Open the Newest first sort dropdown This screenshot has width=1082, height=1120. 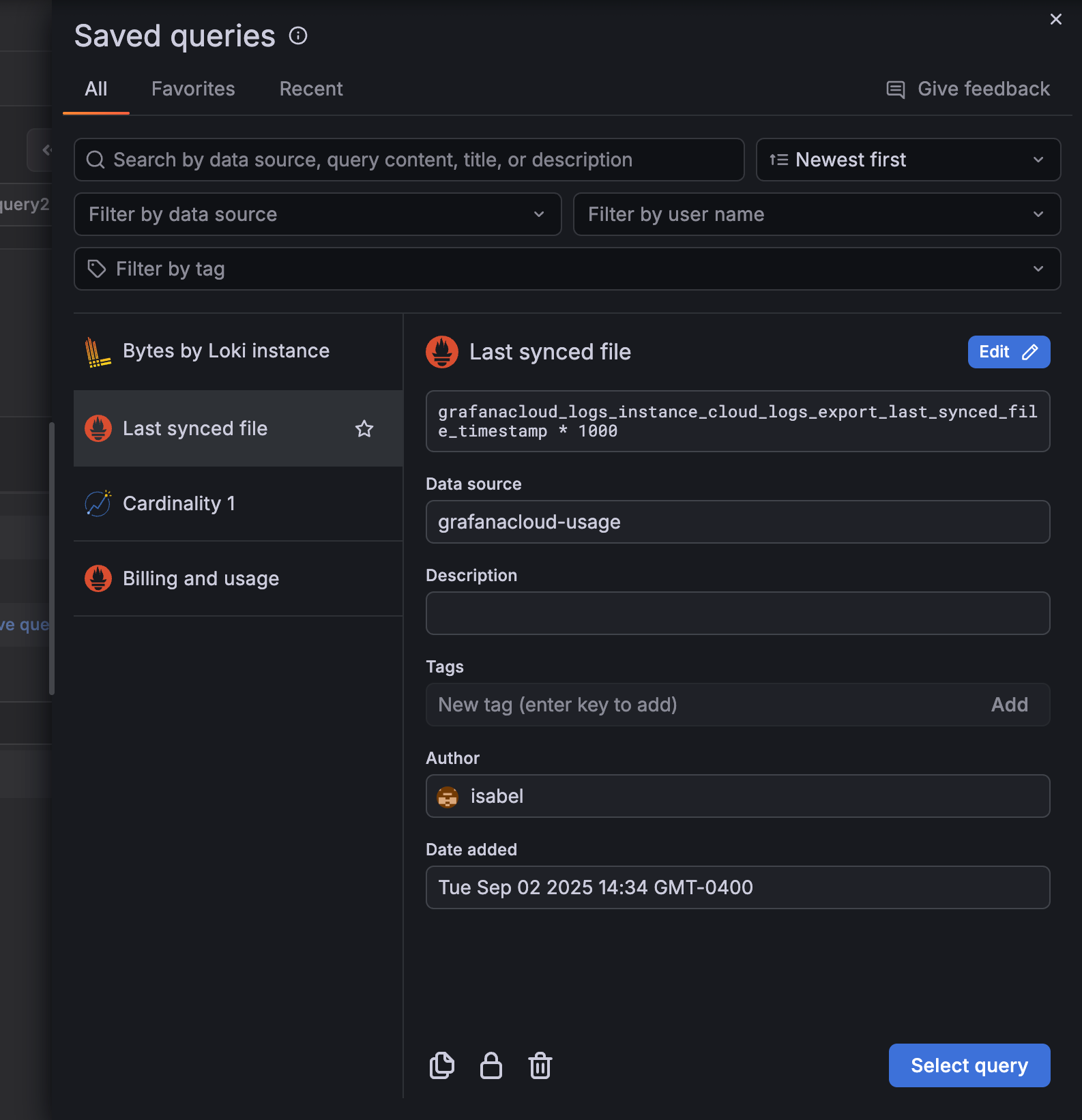(907, 160)
